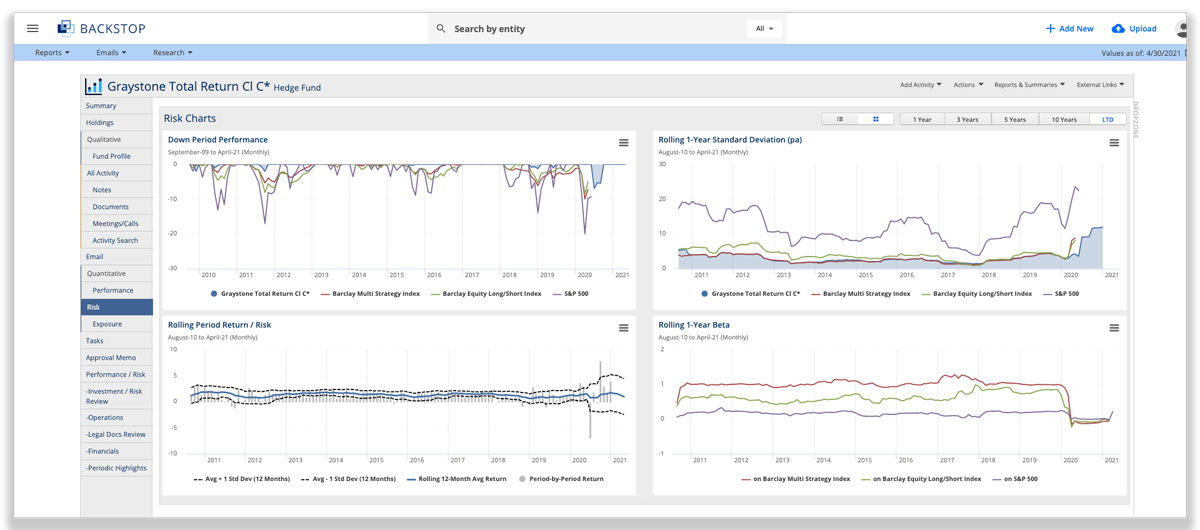Open the Down Period Performance chart menu
The image size is (1200, 530).
pyautogui.click(x=624, y=143)
